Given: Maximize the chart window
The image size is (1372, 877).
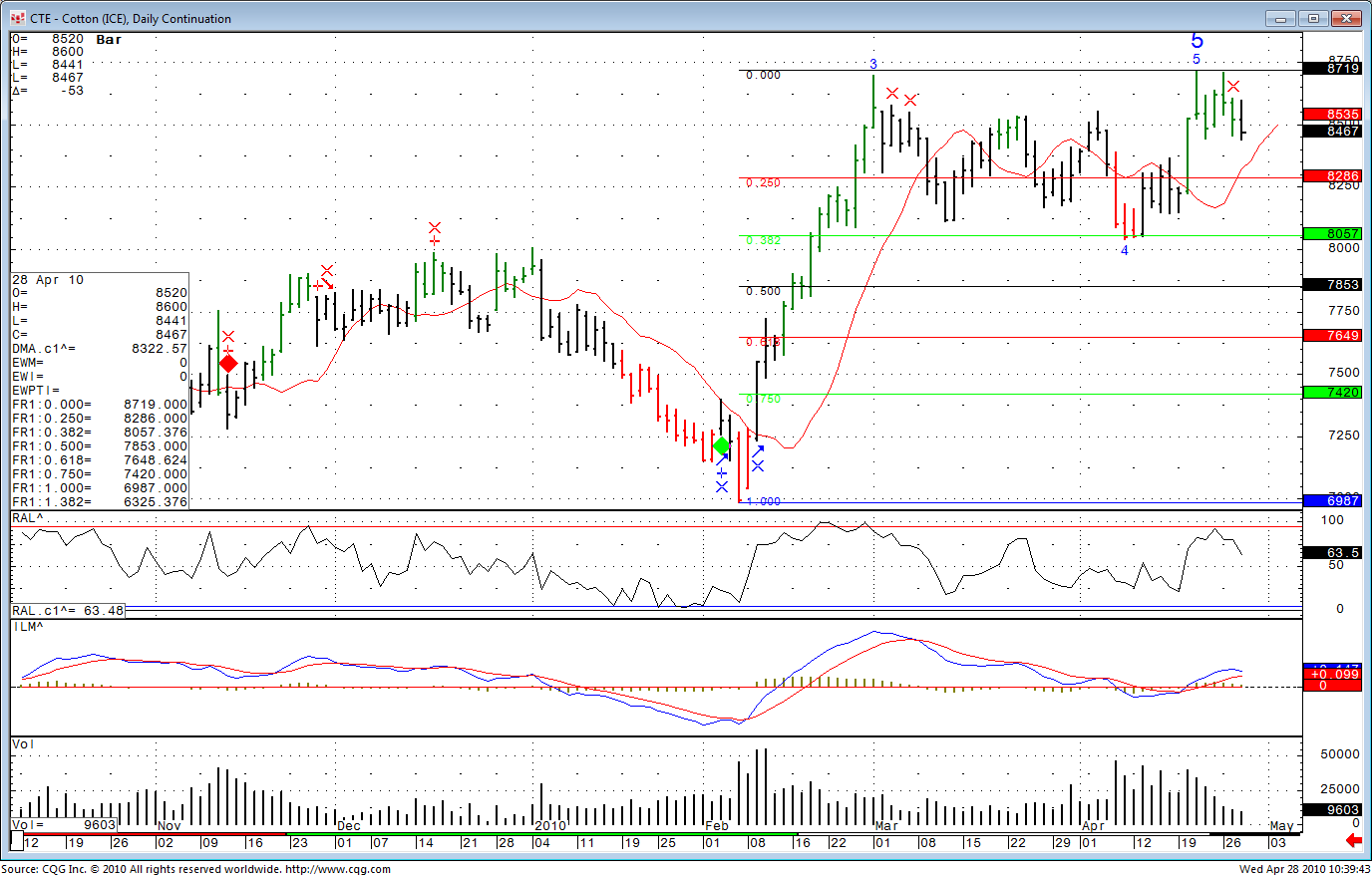Looking at the screenshot, I should (x=1314, y=18).
